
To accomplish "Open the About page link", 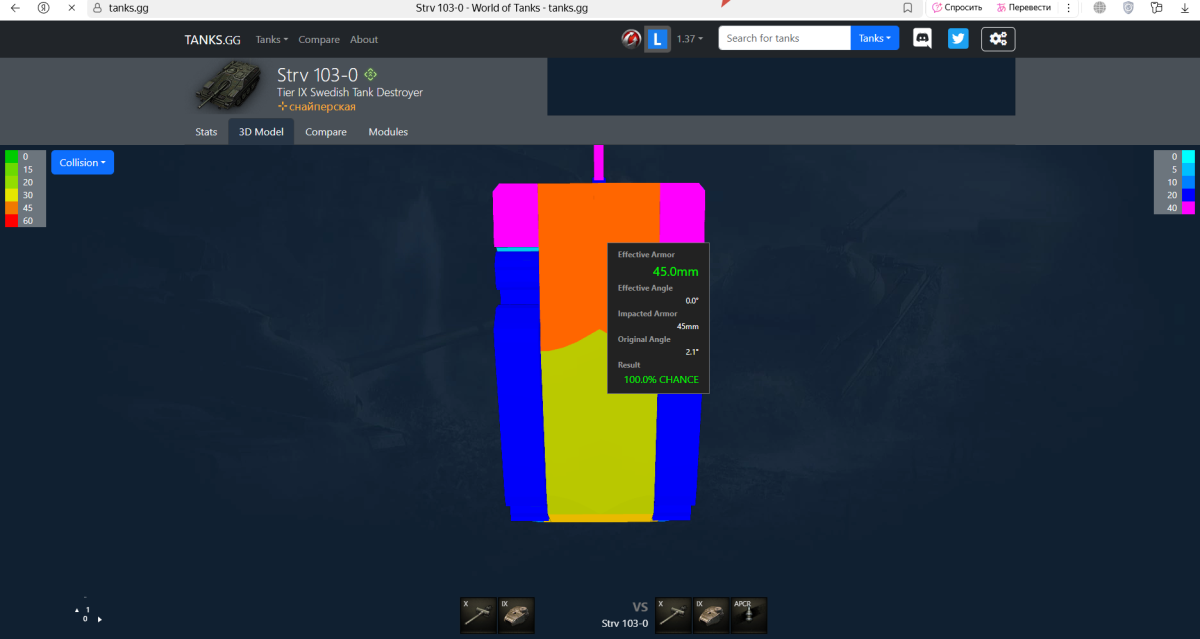I will pyautogui.click(x=364, y=40).
